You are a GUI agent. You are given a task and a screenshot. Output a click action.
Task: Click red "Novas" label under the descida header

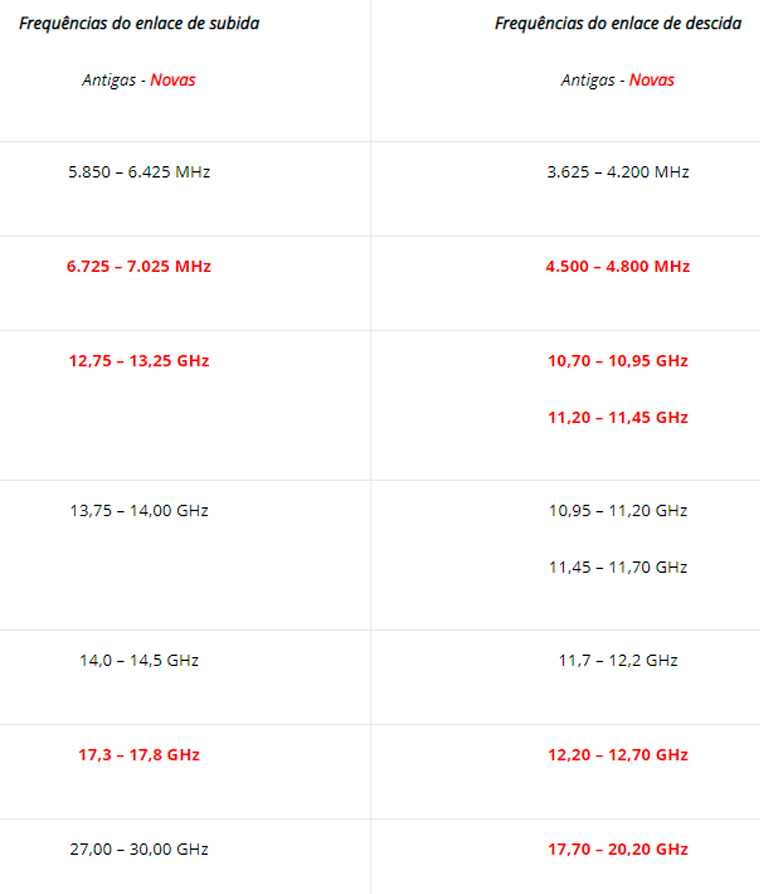click(652, 80)
